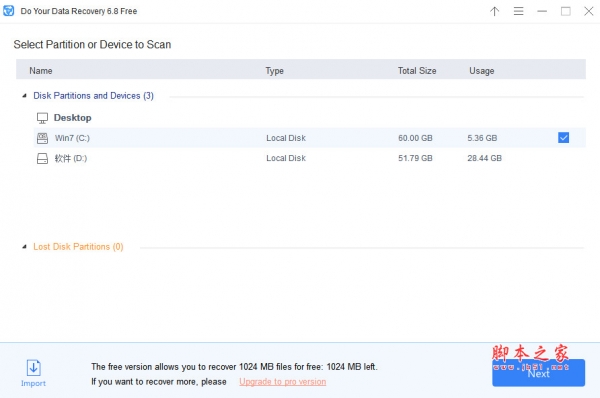Select the 软件 (D:) partition row
The image size is (600, 398).
click(310, 158)
